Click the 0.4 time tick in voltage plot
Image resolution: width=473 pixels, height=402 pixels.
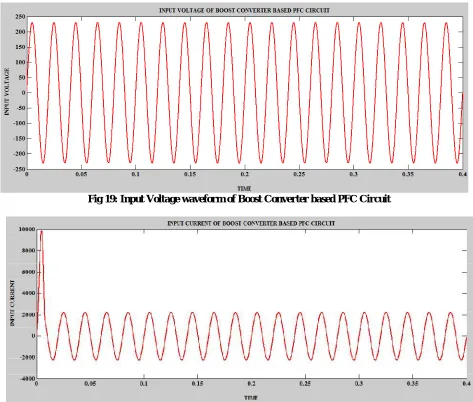pyautogui.click(x=463, y=174)
